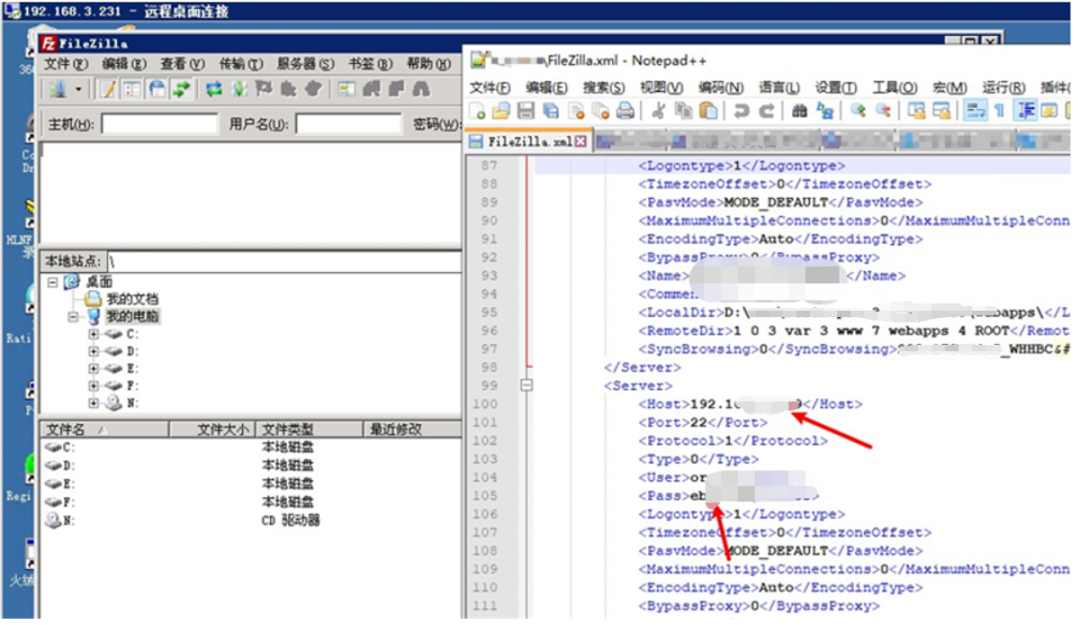Open the Notepad++ 编码(N) menu

[720, 88]
